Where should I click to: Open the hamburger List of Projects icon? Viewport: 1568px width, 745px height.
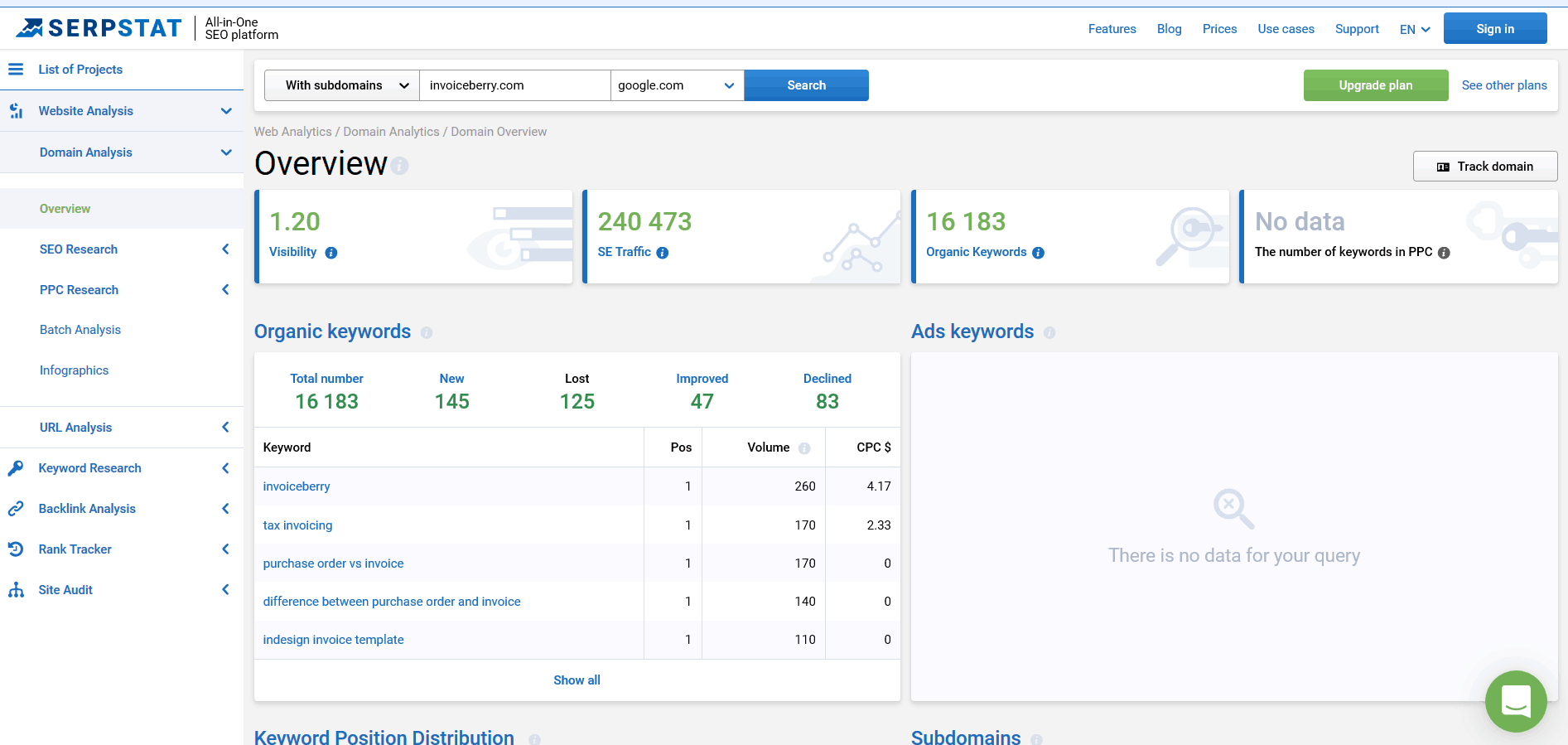pyautogui.click(x=16, y=70)
